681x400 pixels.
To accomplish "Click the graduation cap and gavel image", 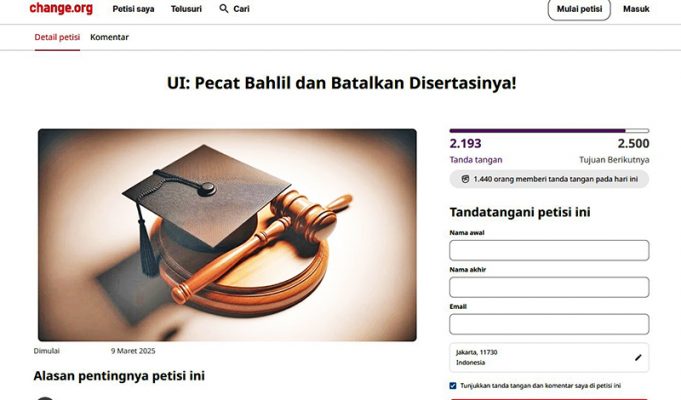I will click(227, 235).
